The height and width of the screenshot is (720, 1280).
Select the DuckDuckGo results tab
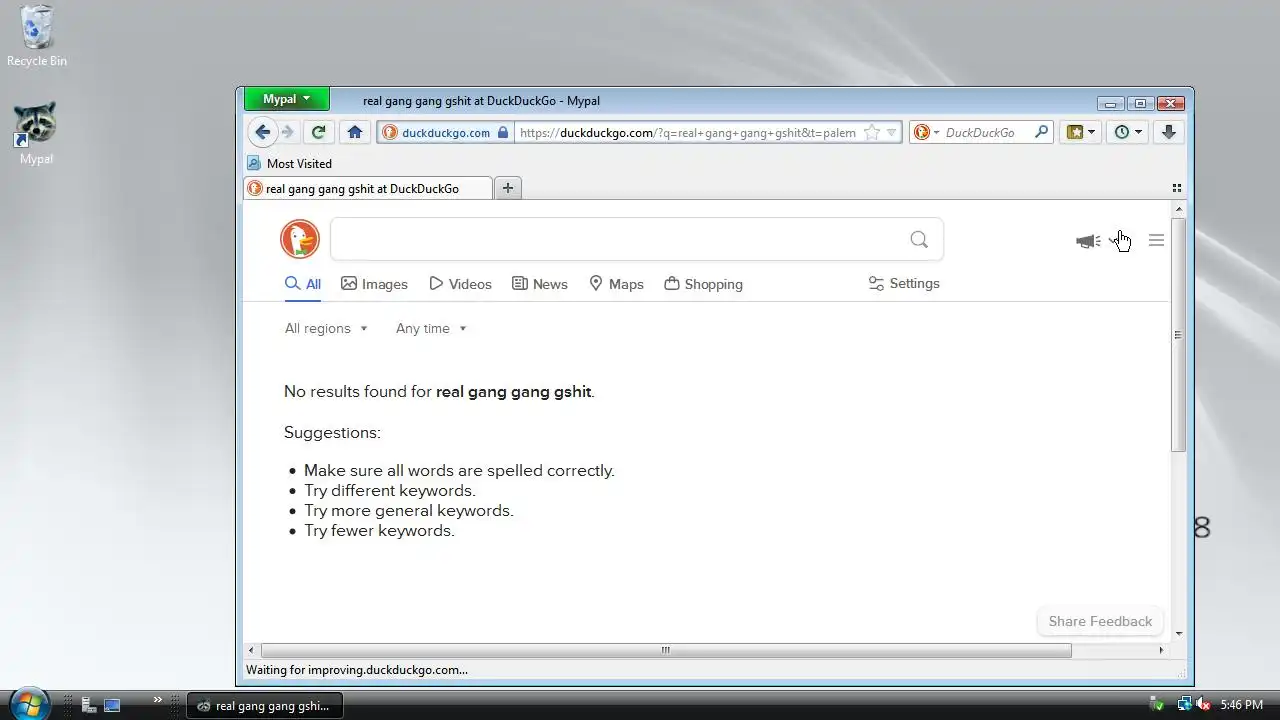(x=368, y=188)
